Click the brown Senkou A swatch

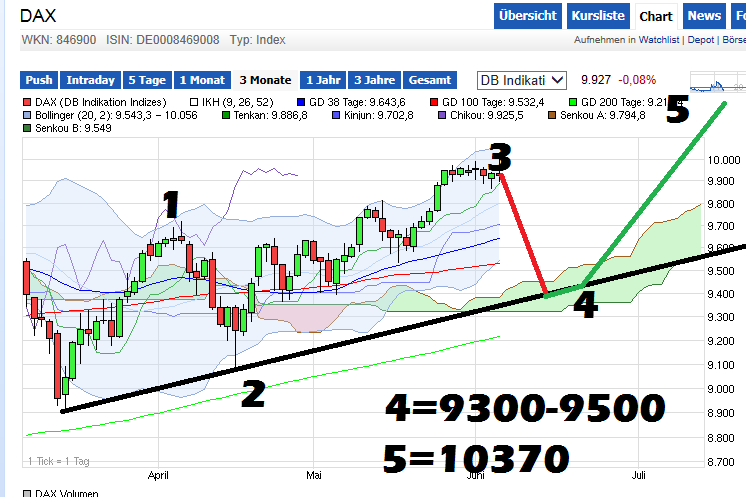tap(552, 115)
